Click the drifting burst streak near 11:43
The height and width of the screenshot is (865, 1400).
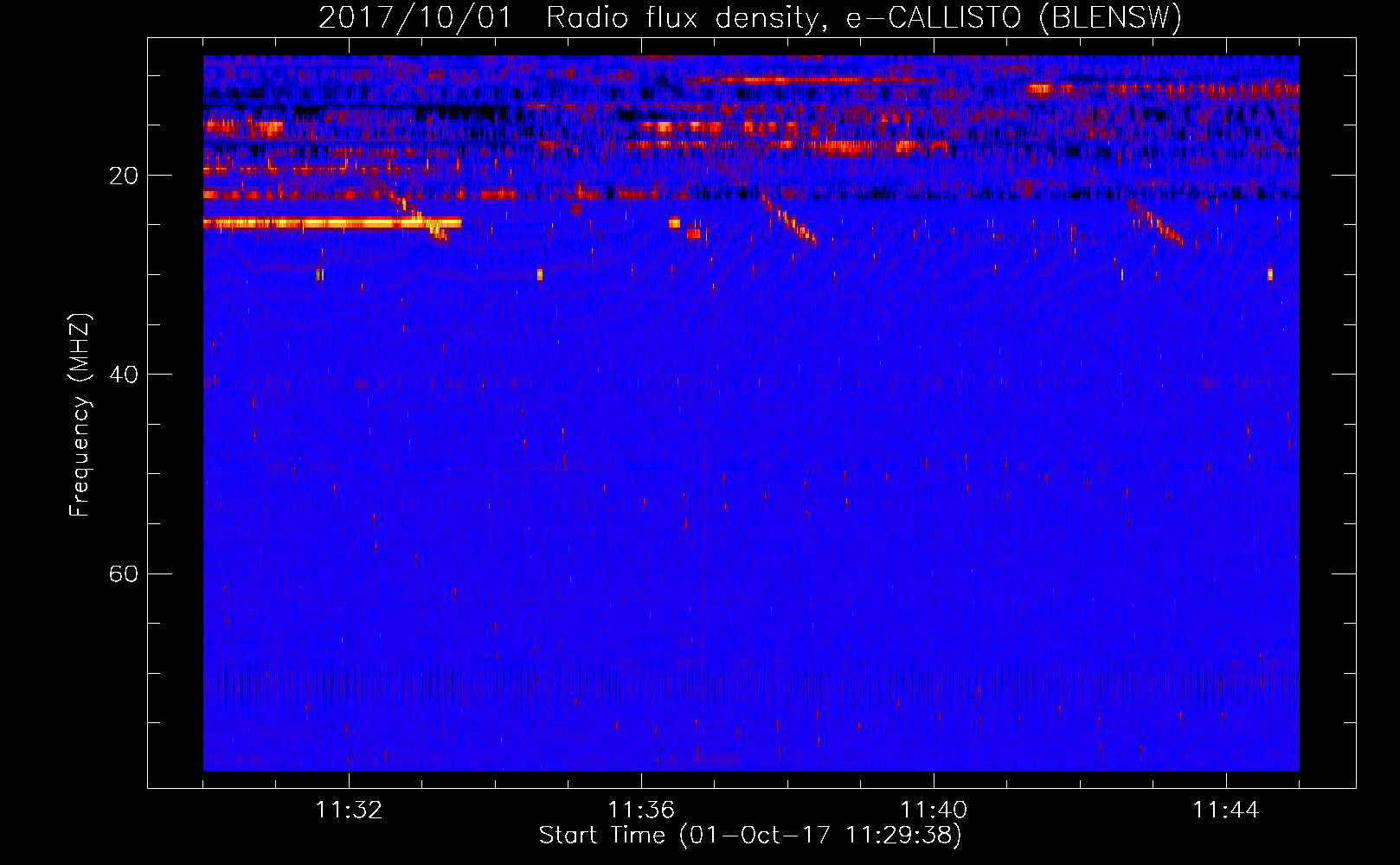click(x=1156, y=222)
